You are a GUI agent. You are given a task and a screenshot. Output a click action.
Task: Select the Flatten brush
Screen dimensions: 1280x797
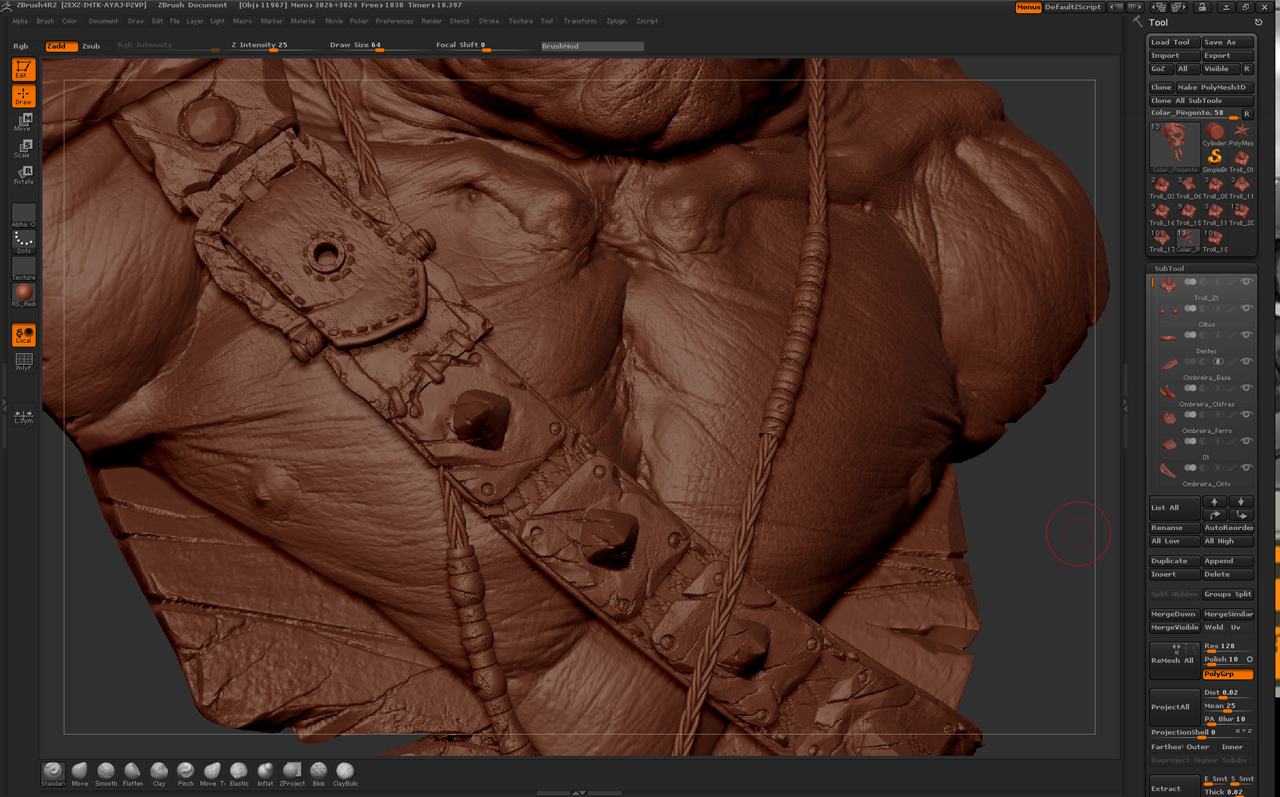[x=133, y=773]
